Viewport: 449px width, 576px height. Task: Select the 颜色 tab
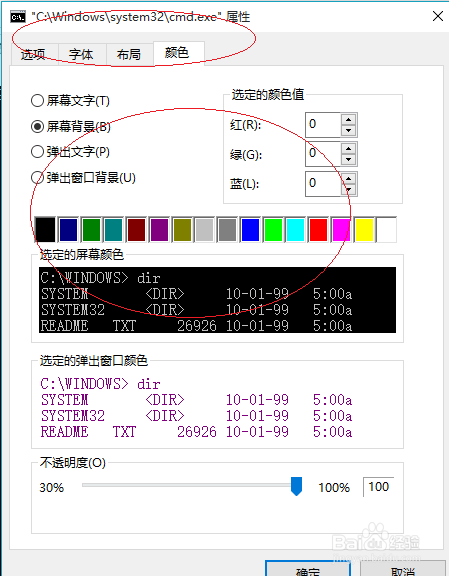[178, 53]
